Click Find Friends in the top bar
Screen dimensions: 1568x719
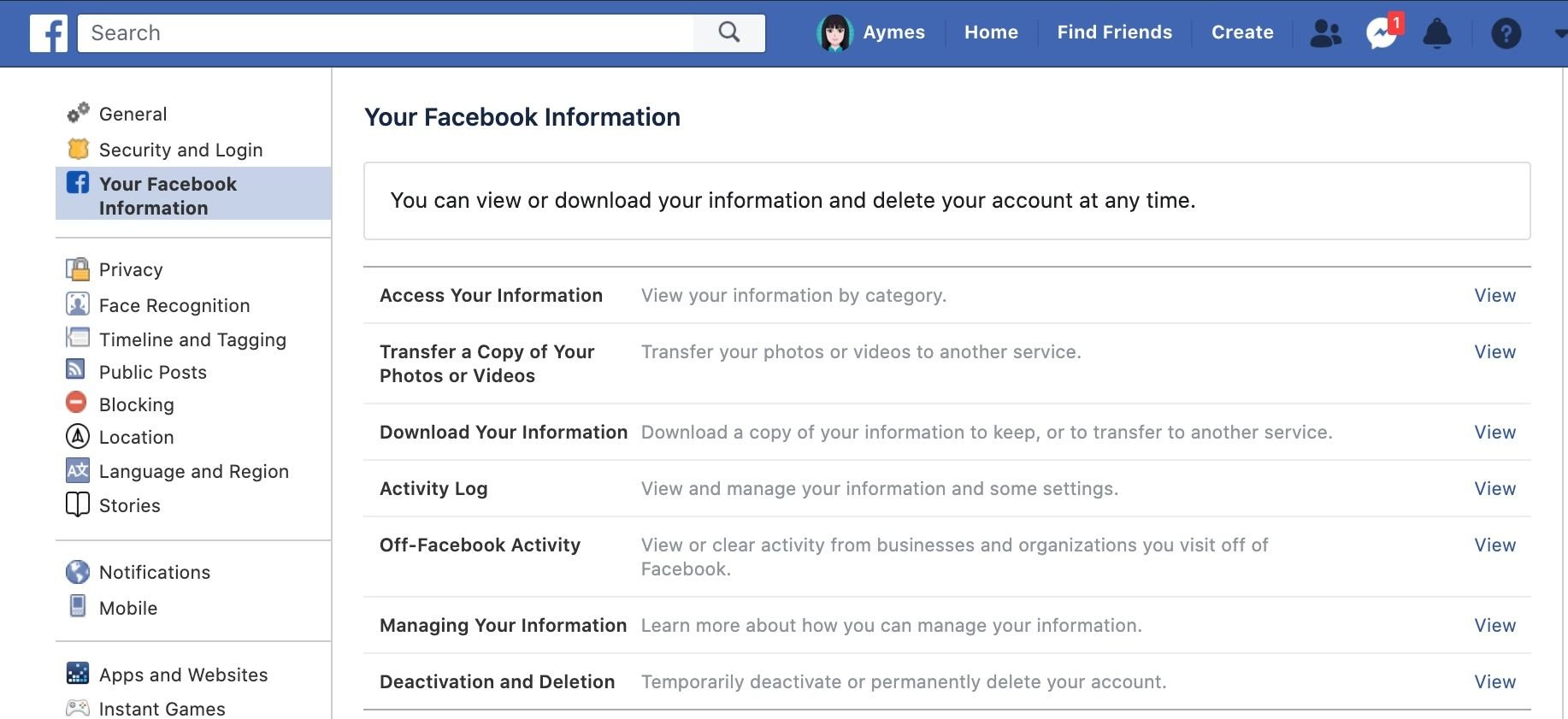[x=1114, y=32]
